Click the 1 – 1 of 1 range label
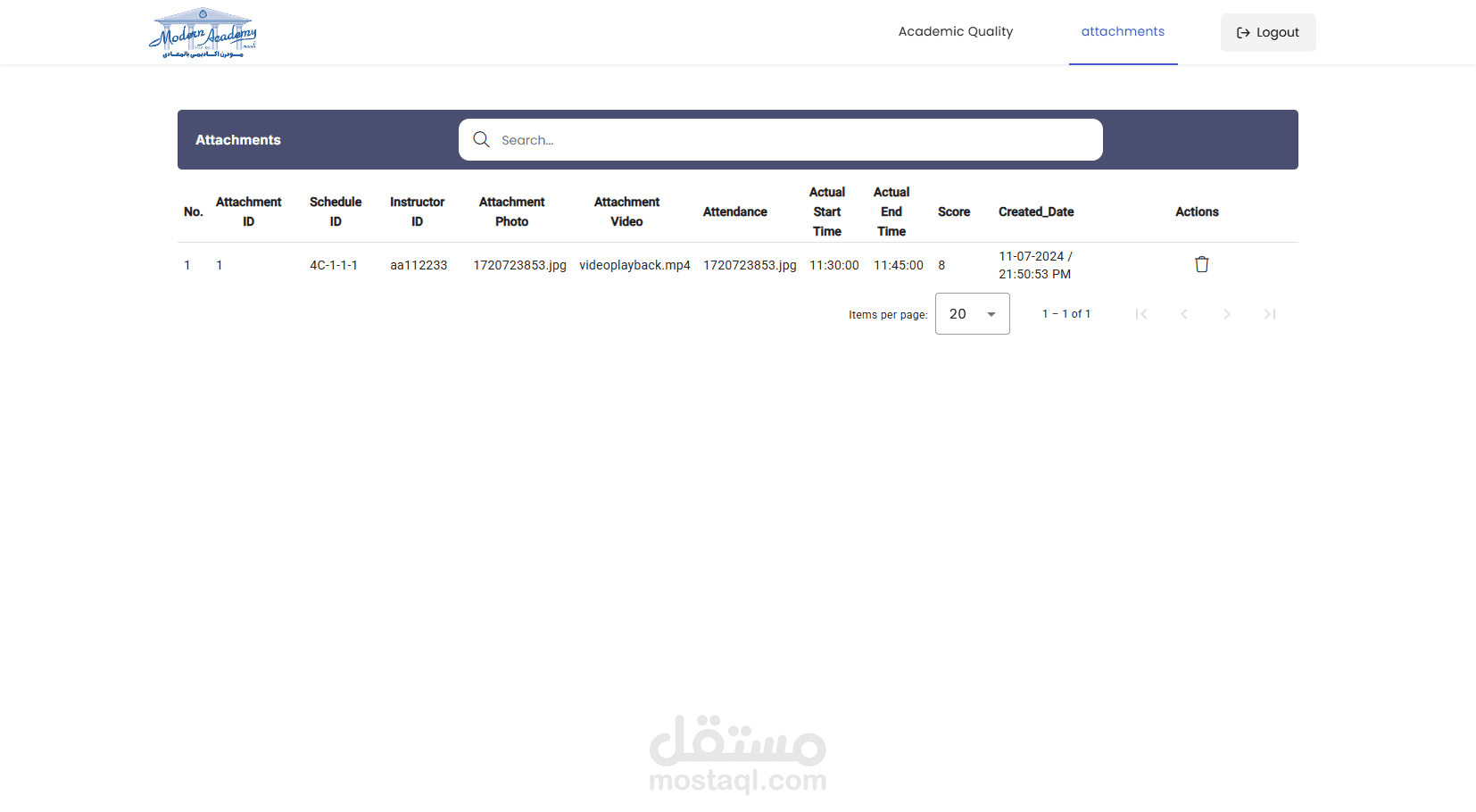Screen dimensions: 1476x812 tap(1066, 314)
